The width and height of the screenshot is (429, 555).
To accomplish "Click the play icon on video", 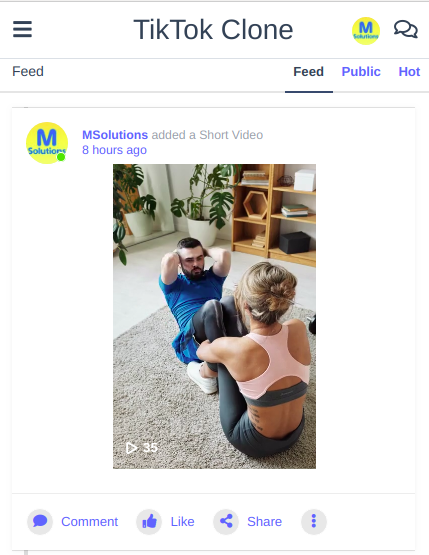I will pyautogui.click(x=132, y=448).
